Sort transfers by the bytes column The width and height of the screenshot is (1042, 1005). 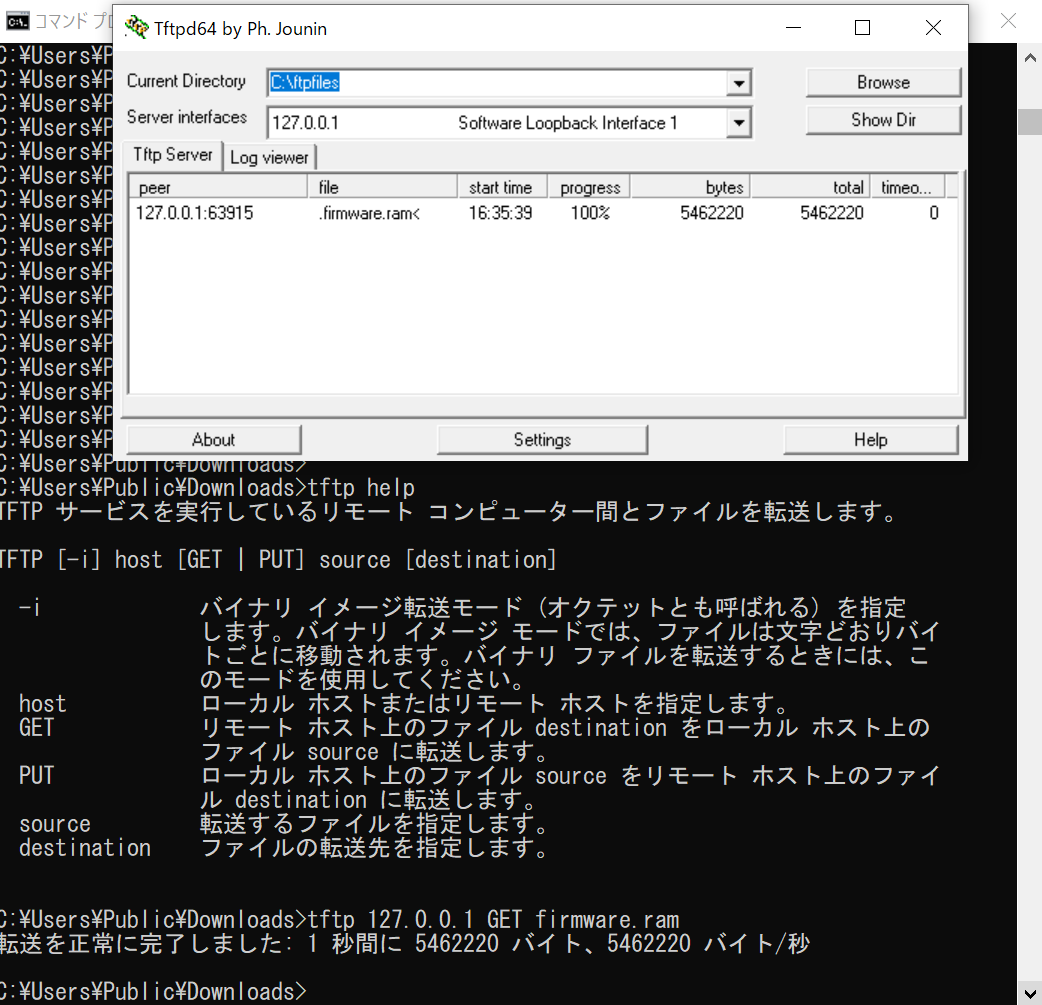pos(690,186)
